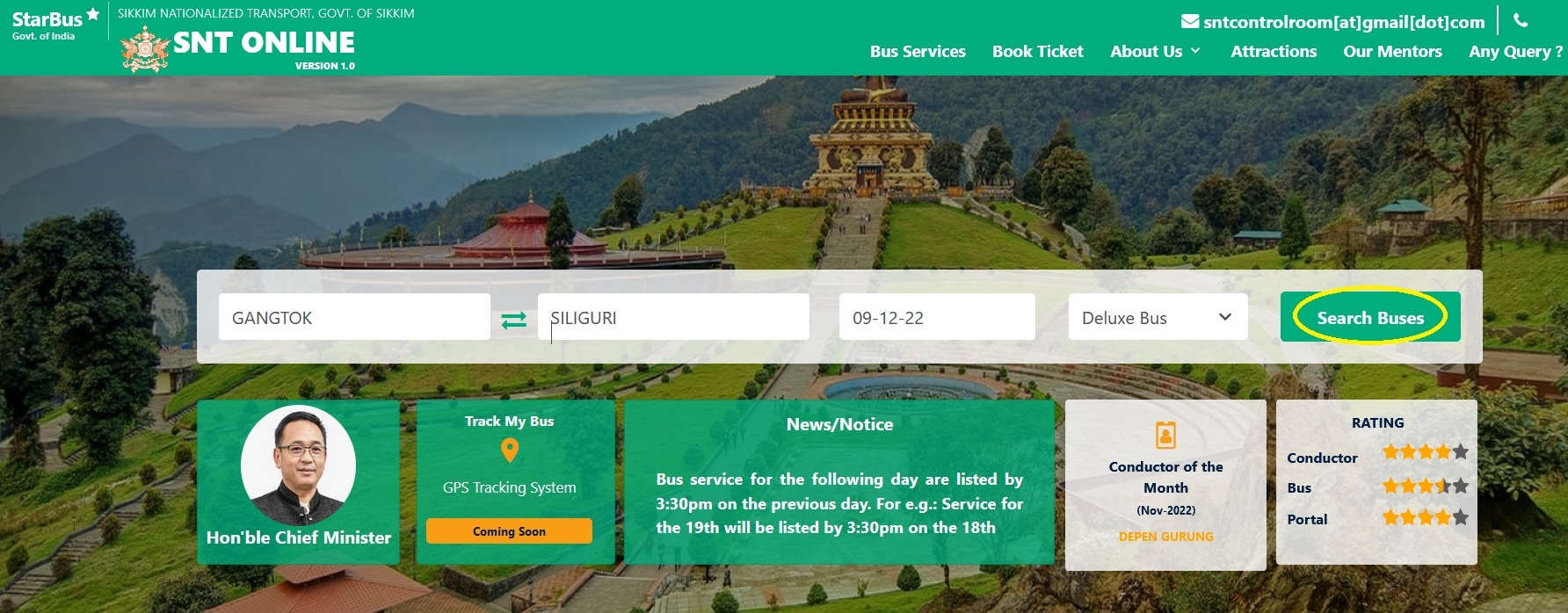Image resolution: width=1568 pixels, height=613 pixels.
Task: Click the Hon'ble Chief Minister photo
Action: (298, 465)
